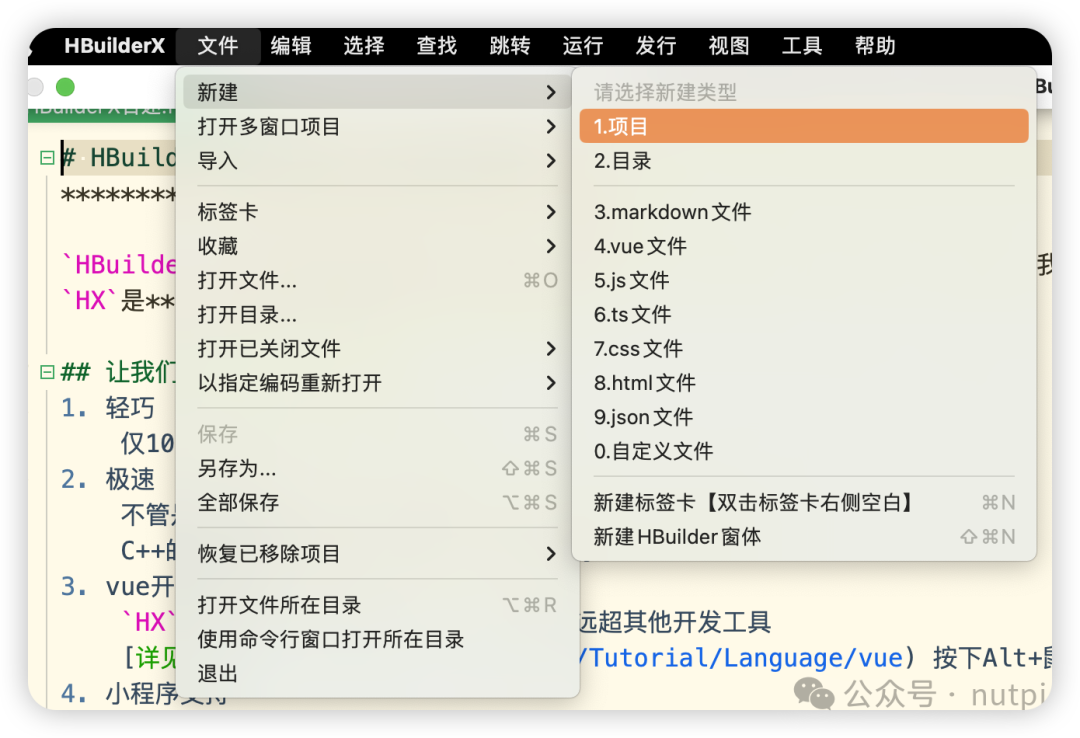
Task: Open the 工具 menu
Action: (x=802, y=46)
